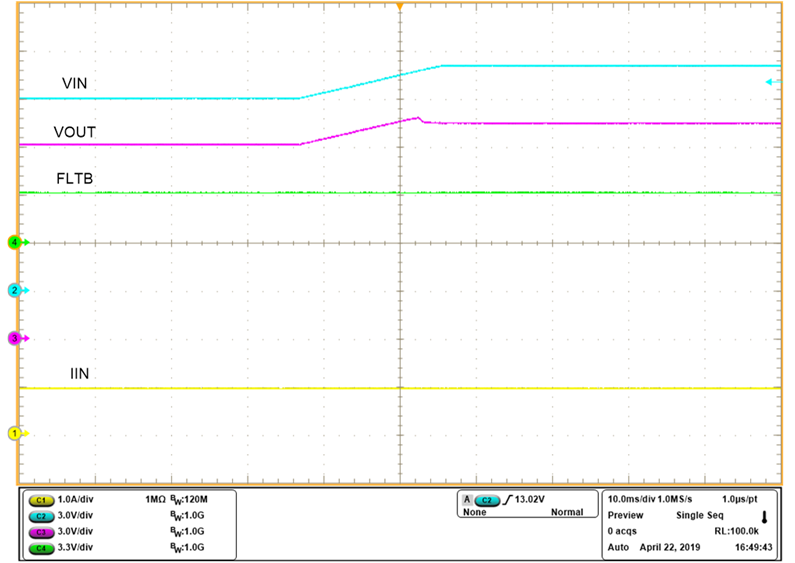Click the 1.0µs/pt resolution readout
The height and width of the screenshot is (563, 795).
(x=740, y=500)
